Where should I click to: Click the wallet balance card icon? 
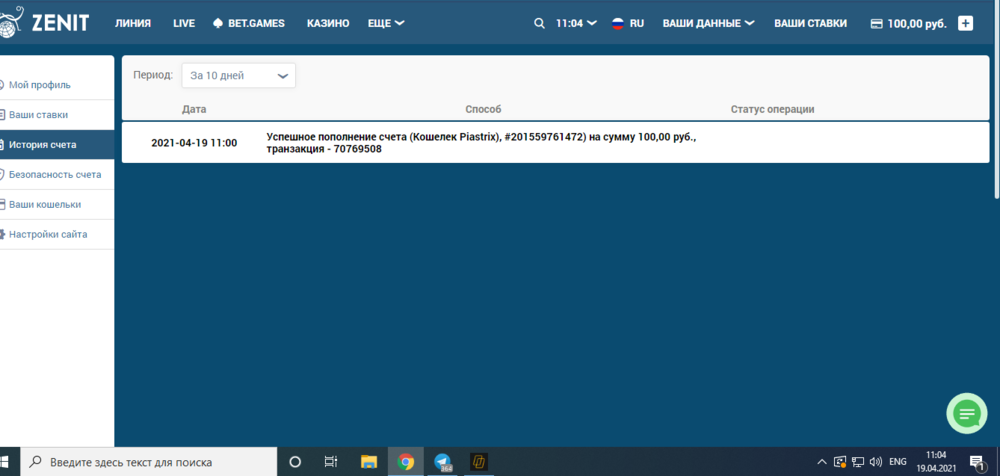point(877,24)
